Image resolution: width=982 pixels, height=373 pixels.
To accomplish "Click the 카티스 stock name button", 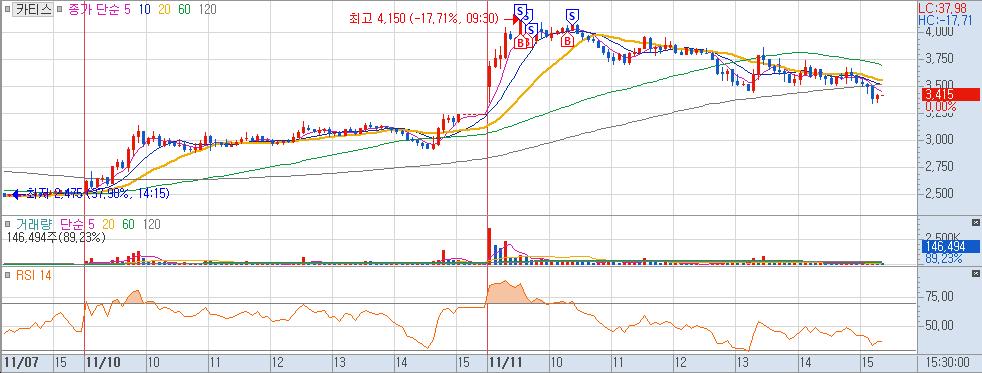I will (x=33, y=9).
